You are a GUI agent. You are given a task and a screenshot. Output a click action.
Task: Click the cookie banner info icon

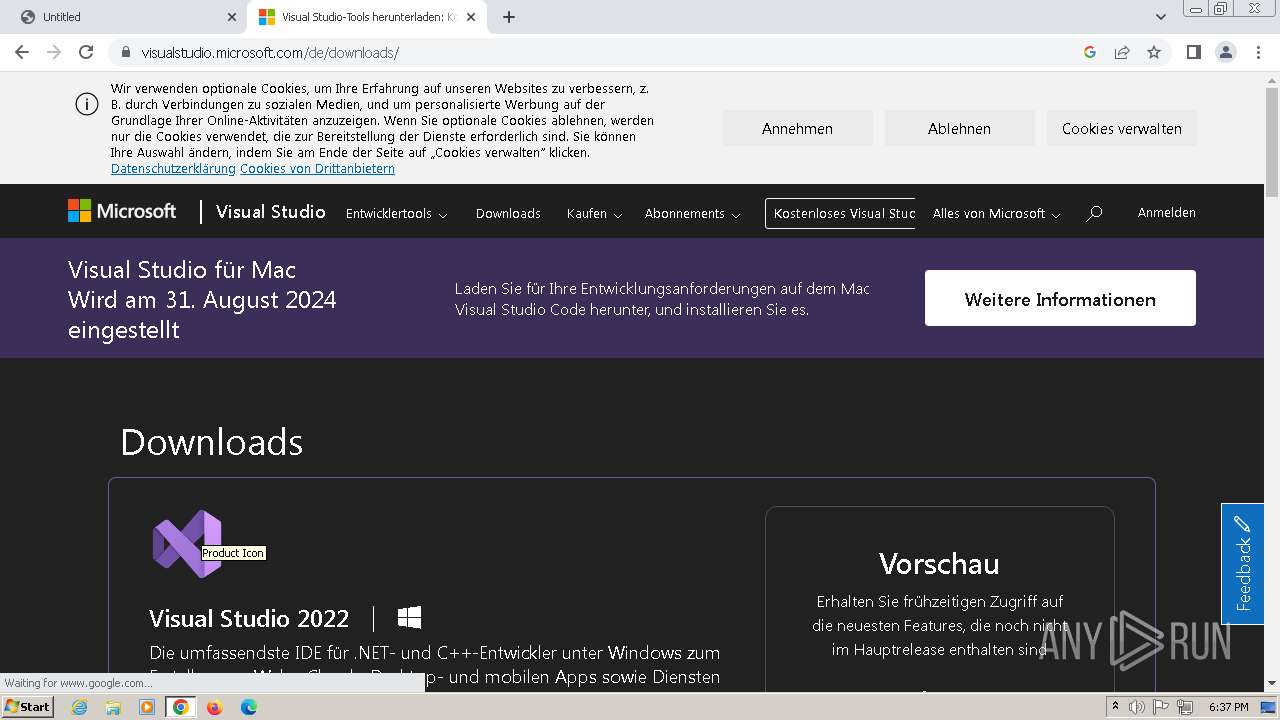coord(87,104)
